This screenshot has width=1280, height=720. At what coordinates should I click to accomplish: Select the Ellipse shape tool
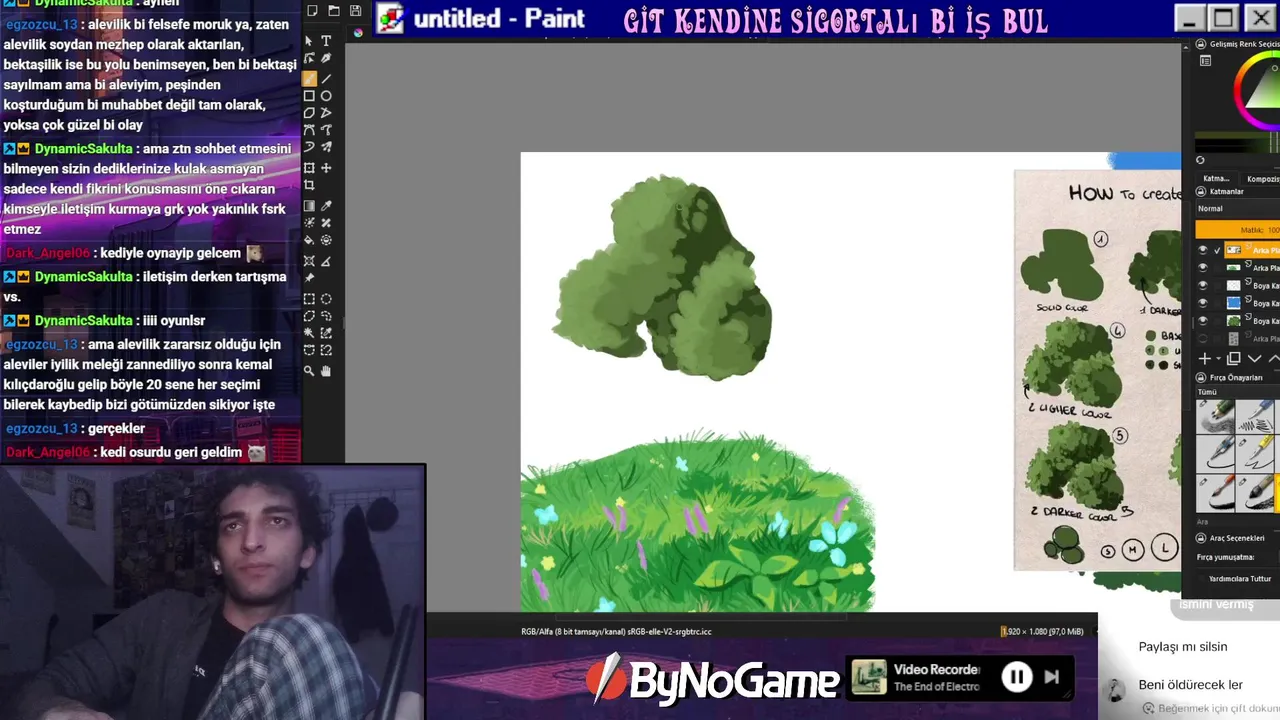coord(326,96)
